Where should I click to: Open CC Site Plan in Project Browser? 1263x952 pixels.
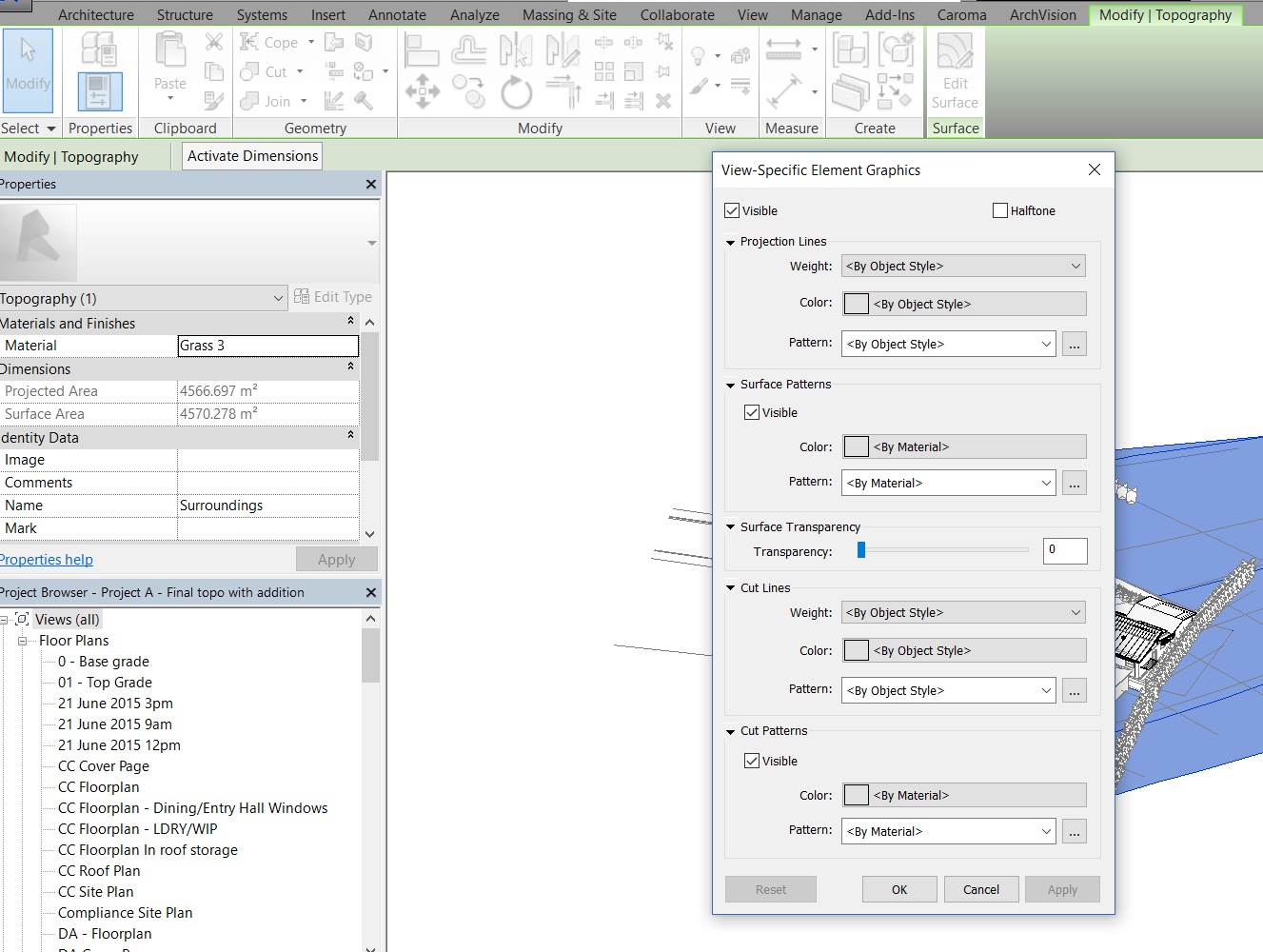point(95,892)
